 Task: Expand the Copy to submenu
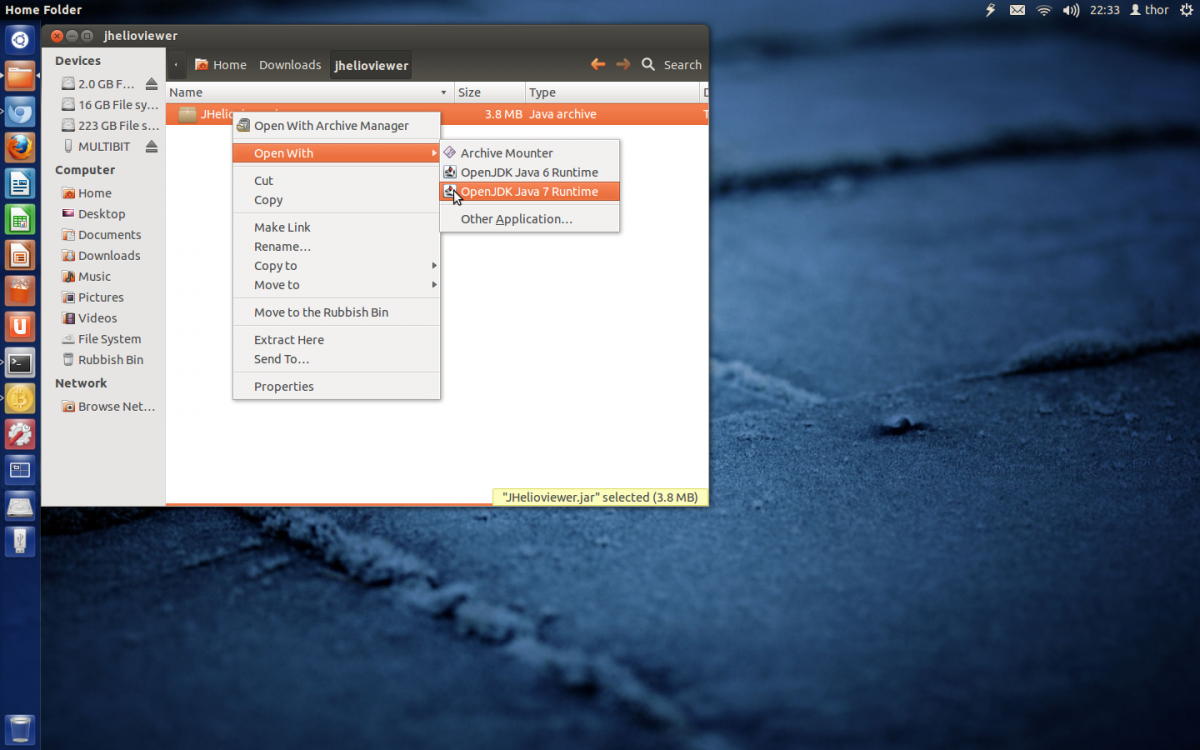336,266
